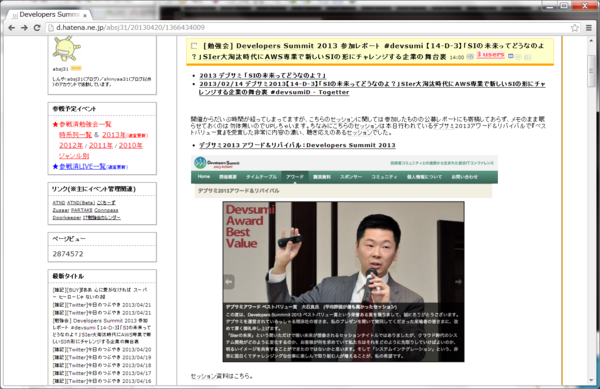
Task: Open 講演資料 in the Devsumi nav bar
Action: [321, 177]
